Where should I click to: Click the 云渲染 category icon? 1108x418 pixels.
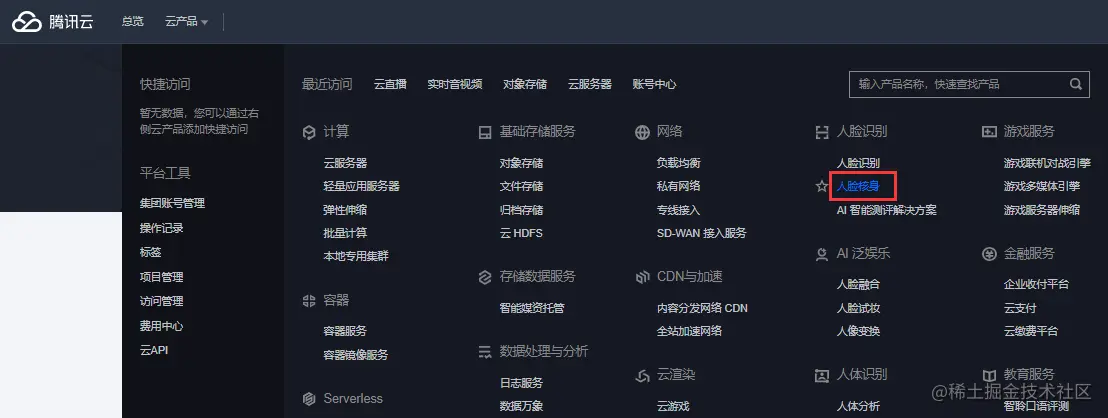coord(642,376)
